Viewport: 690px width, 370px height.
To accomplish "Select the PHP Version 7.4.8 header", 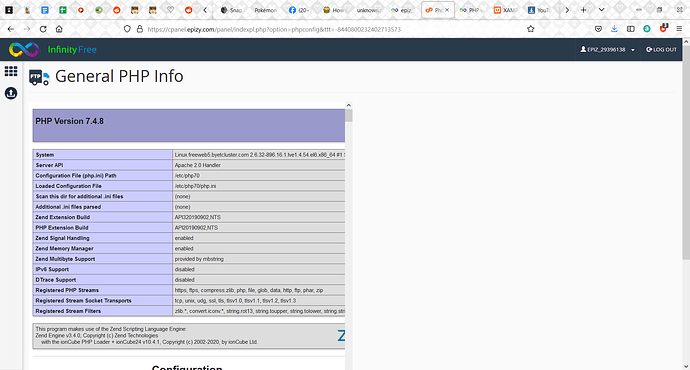I will (x=70, y=121).
